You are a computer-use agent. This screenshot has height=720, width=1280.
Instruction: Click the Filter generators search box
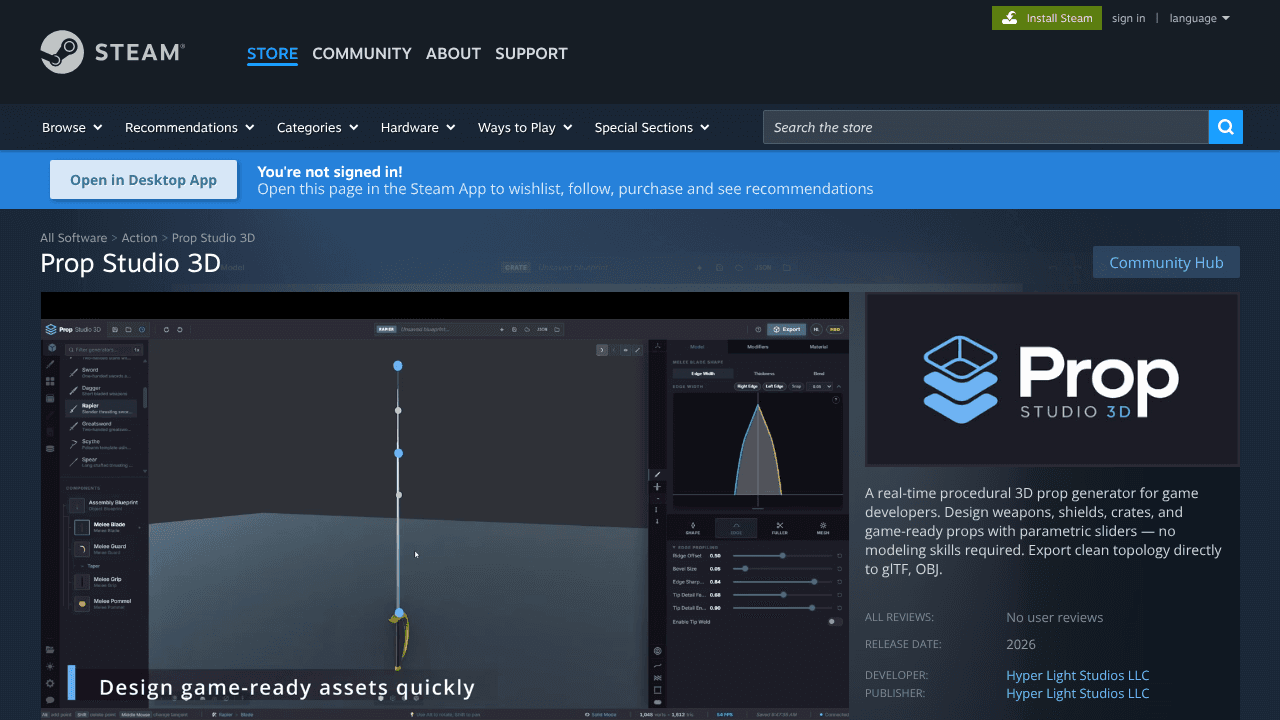click(x=104, y=350)
